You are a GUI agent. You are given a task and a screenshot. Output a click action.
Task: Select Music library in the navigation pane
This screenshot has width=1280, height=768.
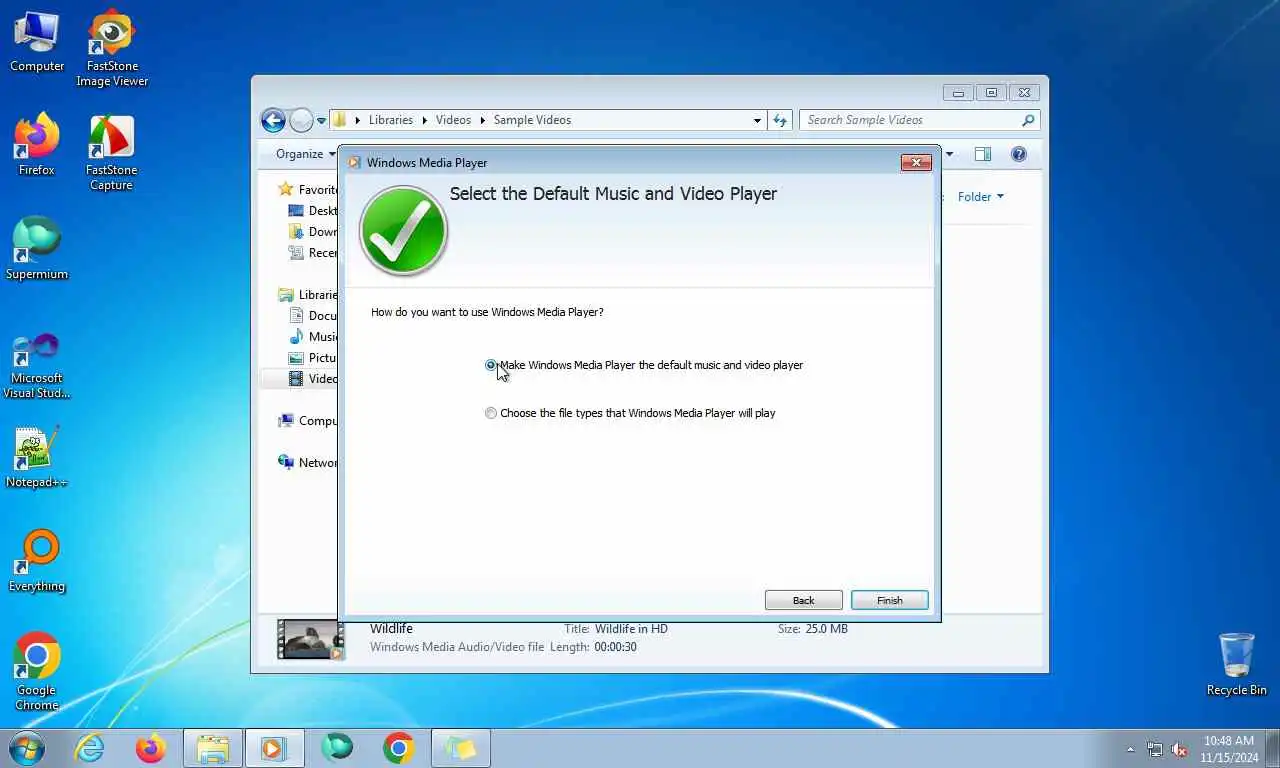tap(312, 337)
